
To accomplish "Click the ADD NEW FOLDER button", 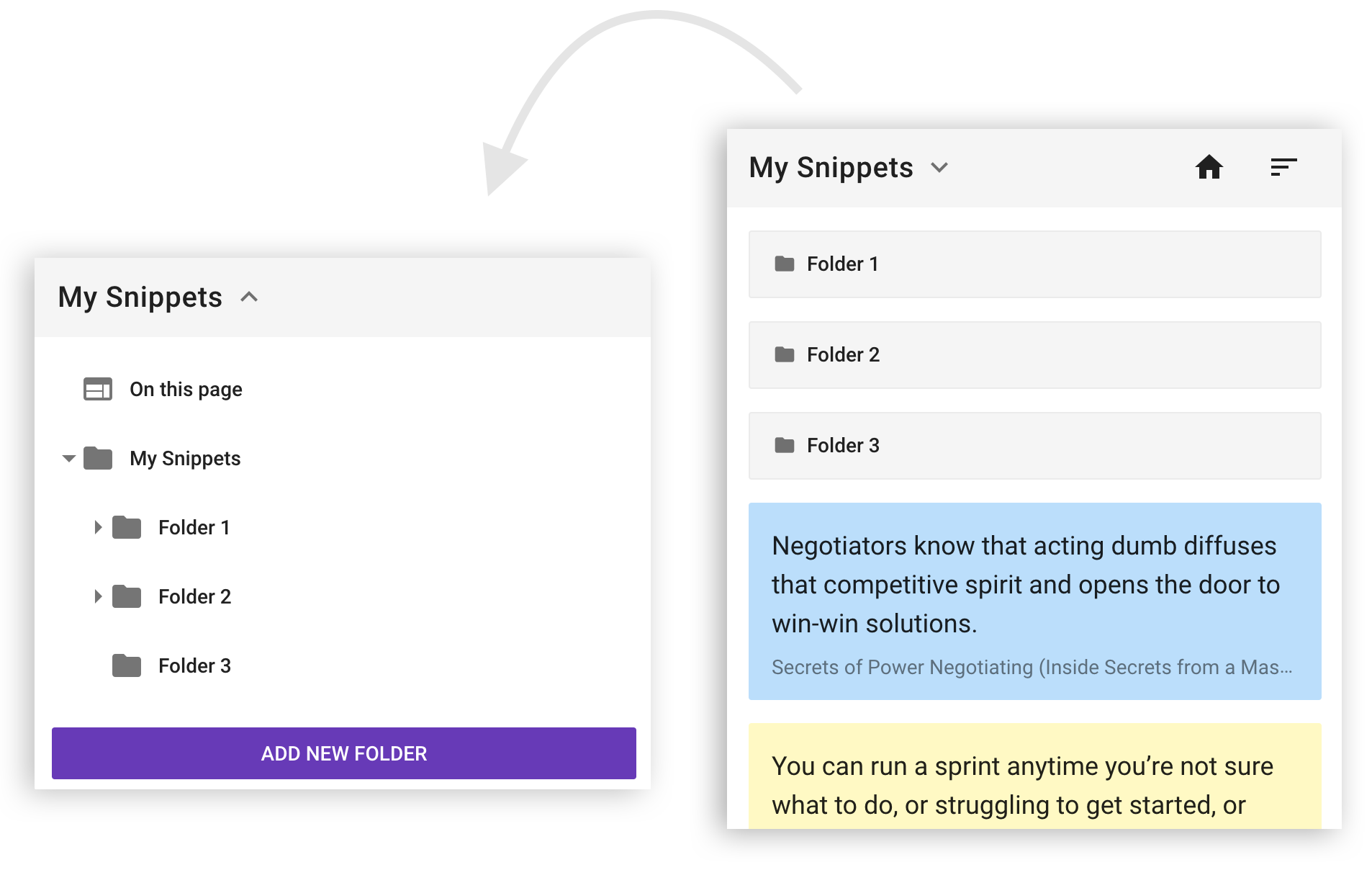I will click(343, 753).
